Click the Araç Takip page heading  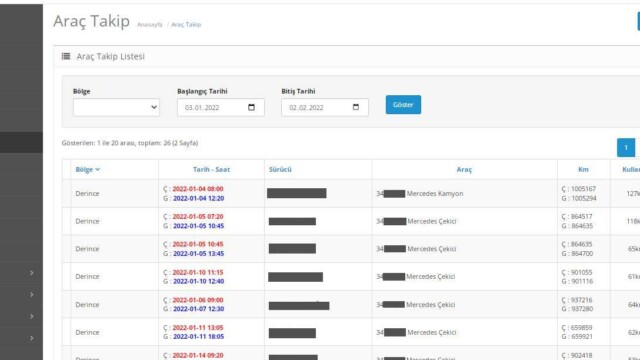click(x=91, y=21)
